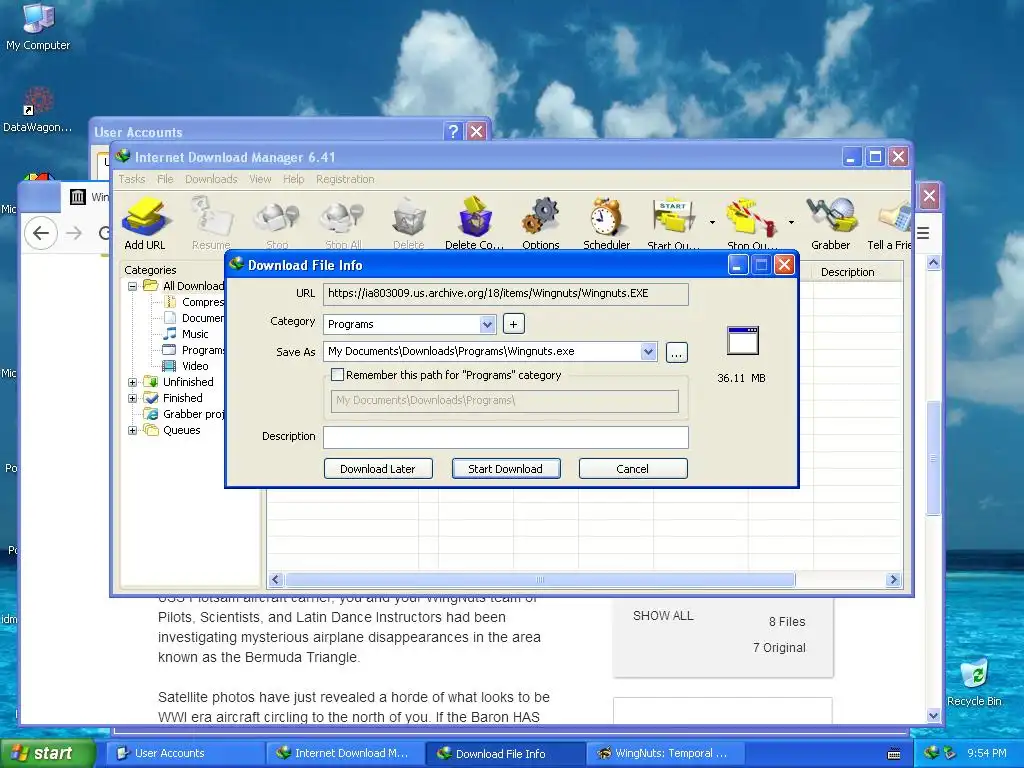Click the IDM tray icon in system tray
The height and width of the screenshot is (768, 1024).
coord(931,753)
